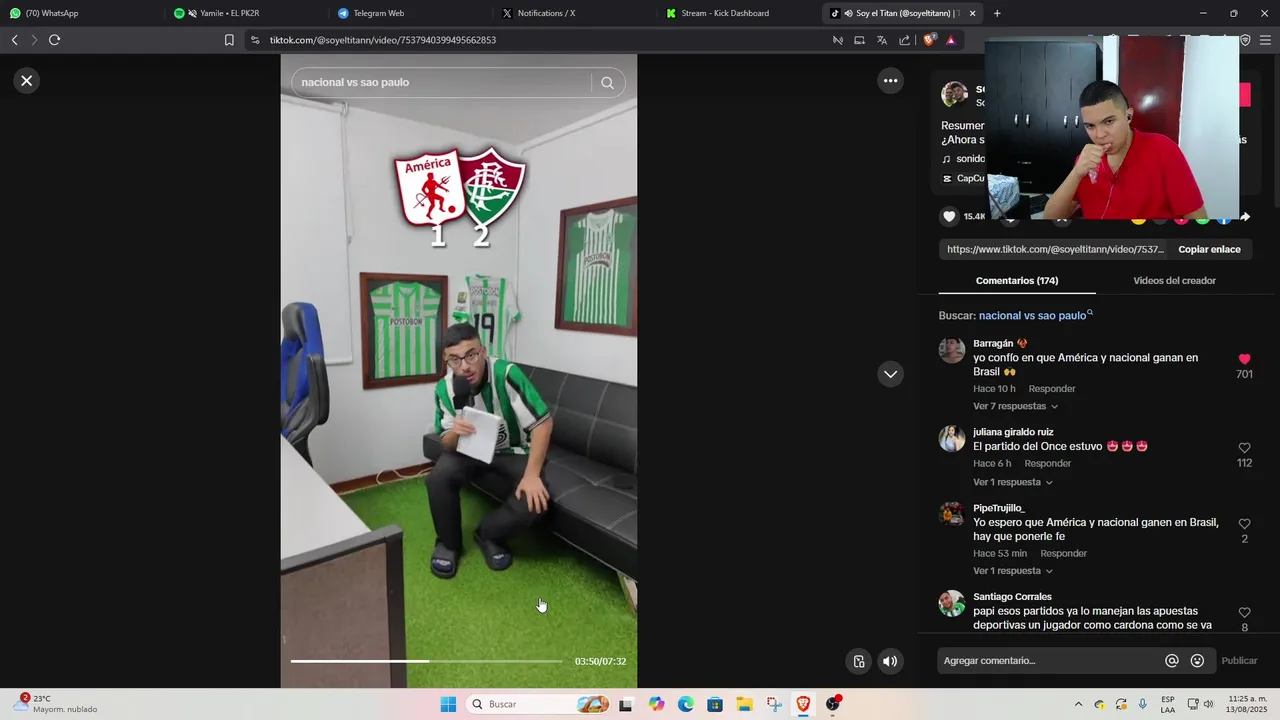Mute the video with speaker icon
The image size is (1280, 720).
pos(890,661)
